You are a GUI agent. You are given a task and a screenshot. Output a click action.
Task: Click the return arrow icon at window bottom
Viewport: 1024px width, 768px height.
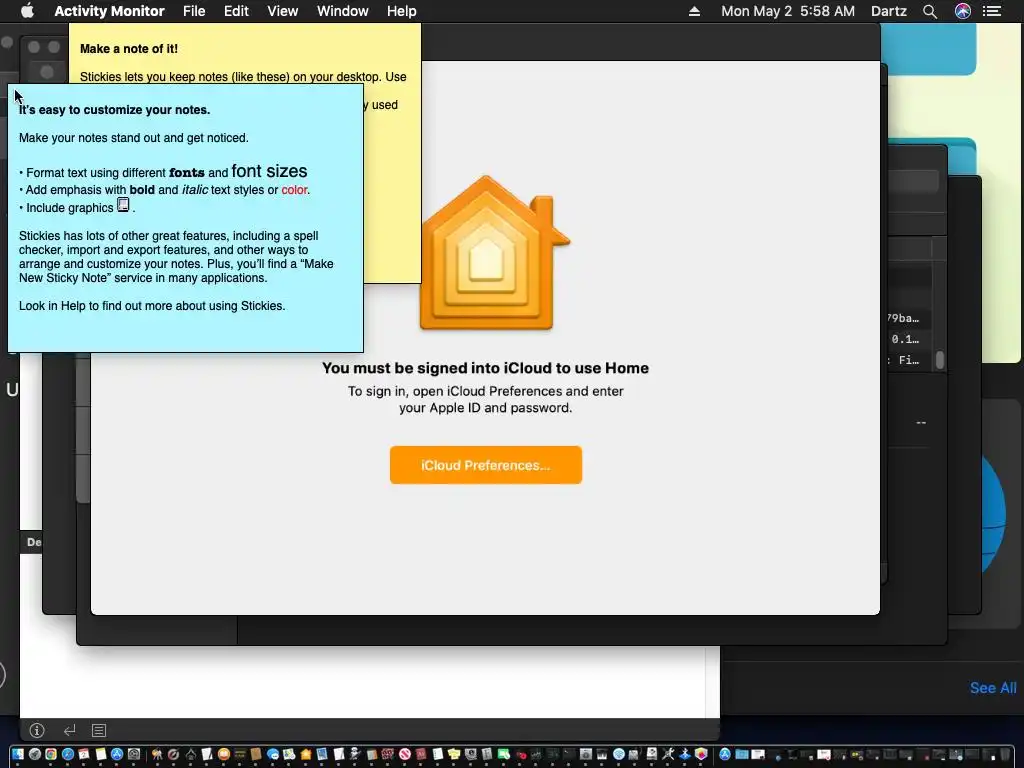(x=69, y=730)
